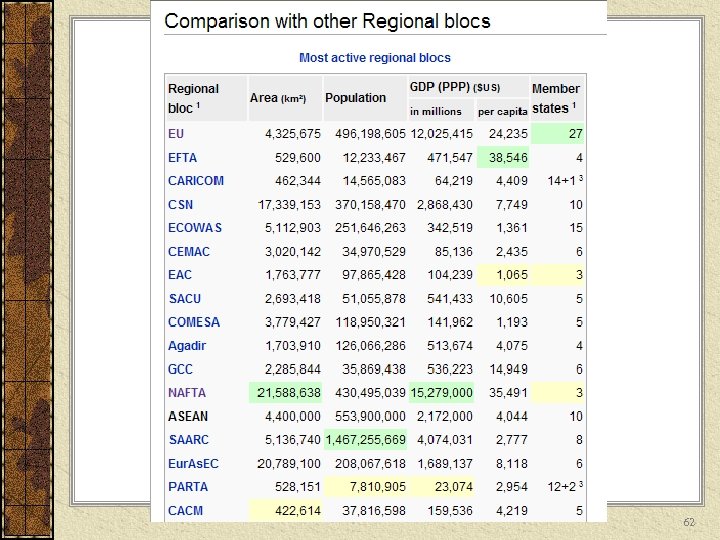Select the CEMAC link
The width and height of the screenshot is (720, 540).
coord(188,251)
